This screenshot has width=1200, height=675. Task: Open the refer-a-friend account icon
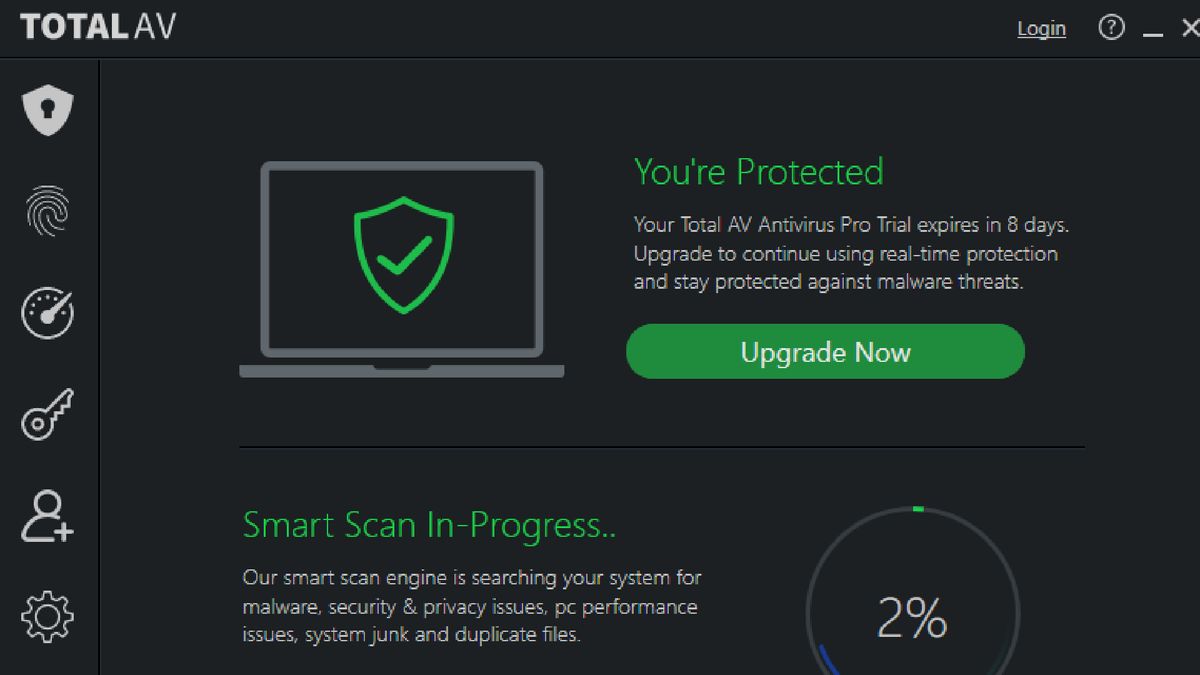click(47, 515)
